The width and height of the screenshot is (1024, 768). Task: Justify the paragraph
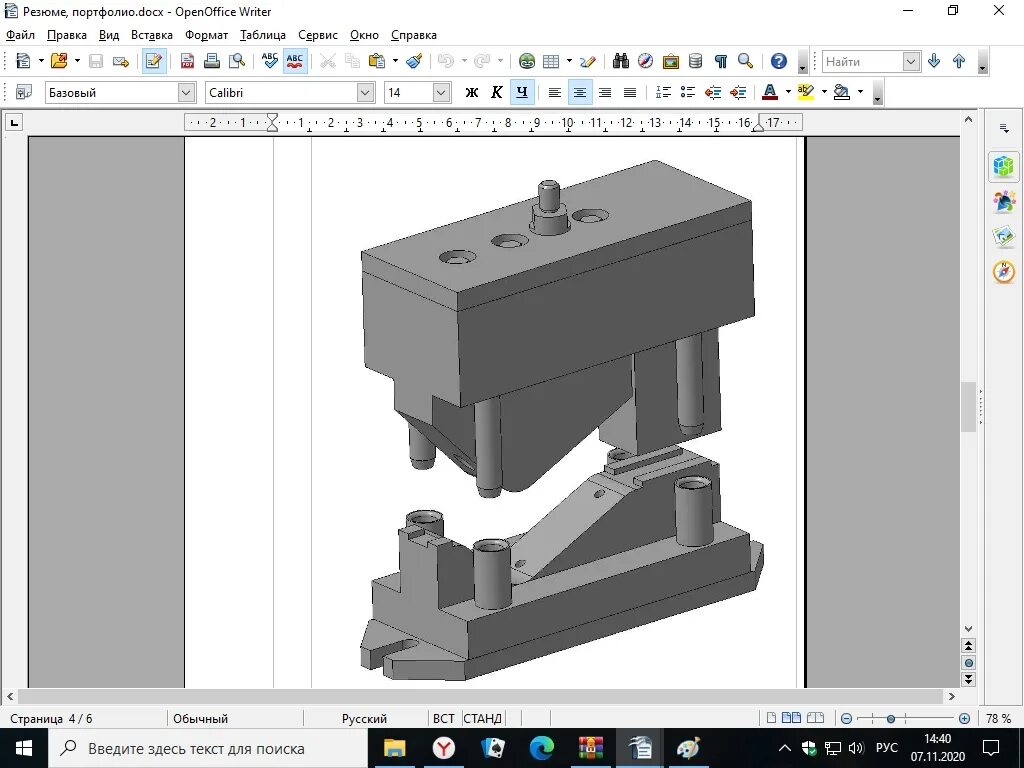tap(630, 93)
